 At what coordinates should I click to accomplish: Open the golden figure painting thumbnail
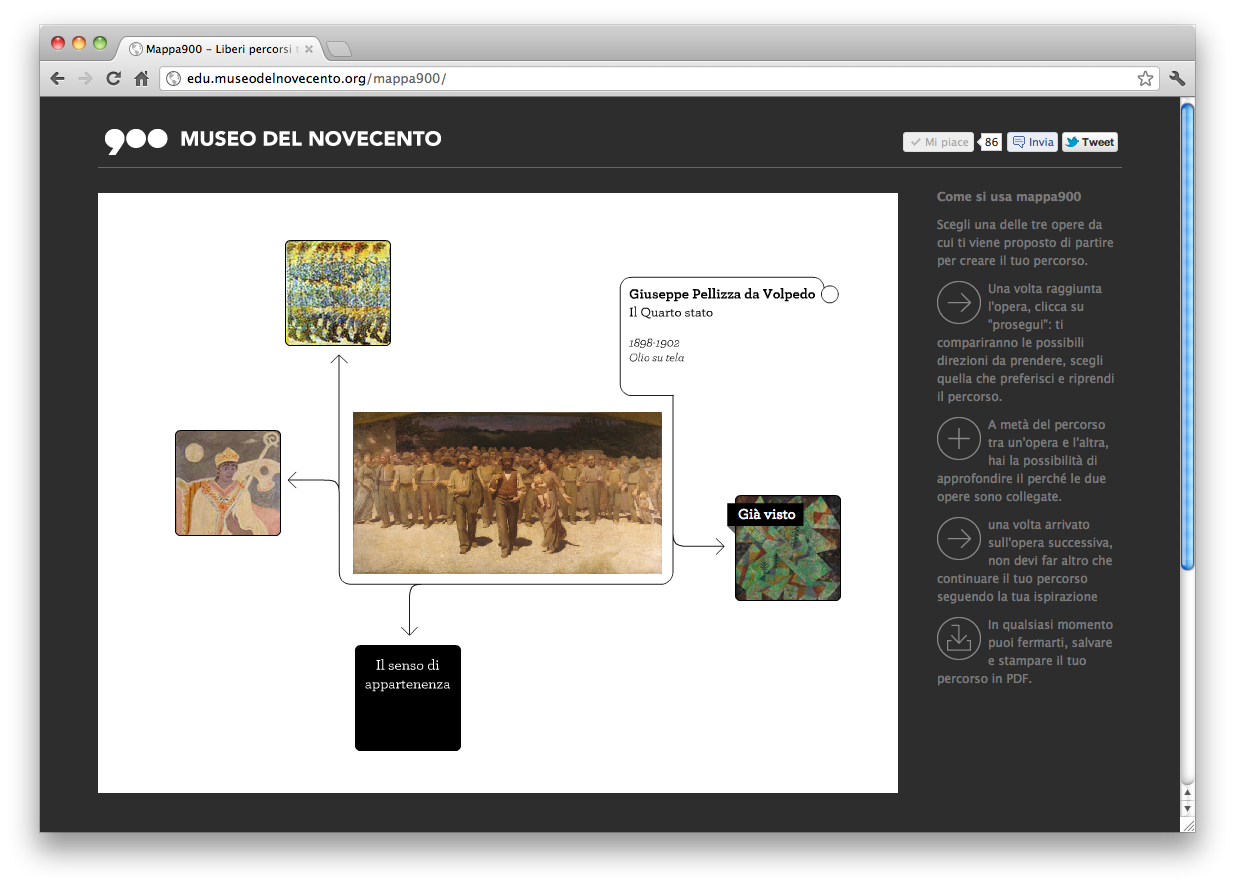(228, 483)
